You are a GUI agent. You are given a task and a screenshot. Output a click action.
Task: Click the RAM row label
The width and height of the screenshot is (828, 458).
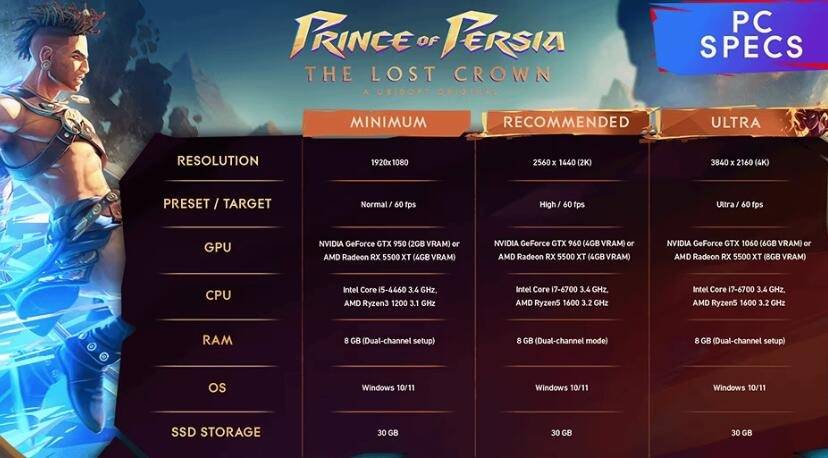pyautogui.click(x=218, y=340)
